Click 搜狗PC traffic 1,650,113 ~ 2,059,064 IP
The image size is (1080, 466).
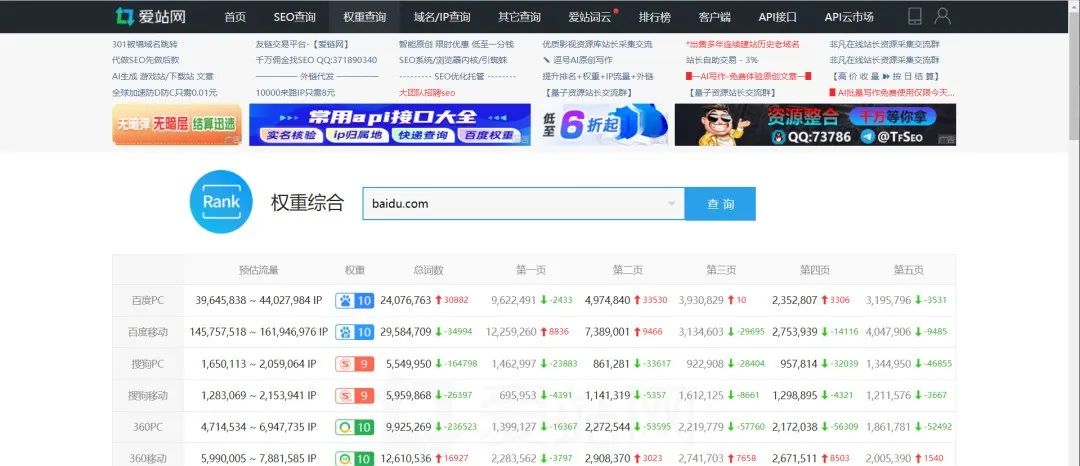258,363
